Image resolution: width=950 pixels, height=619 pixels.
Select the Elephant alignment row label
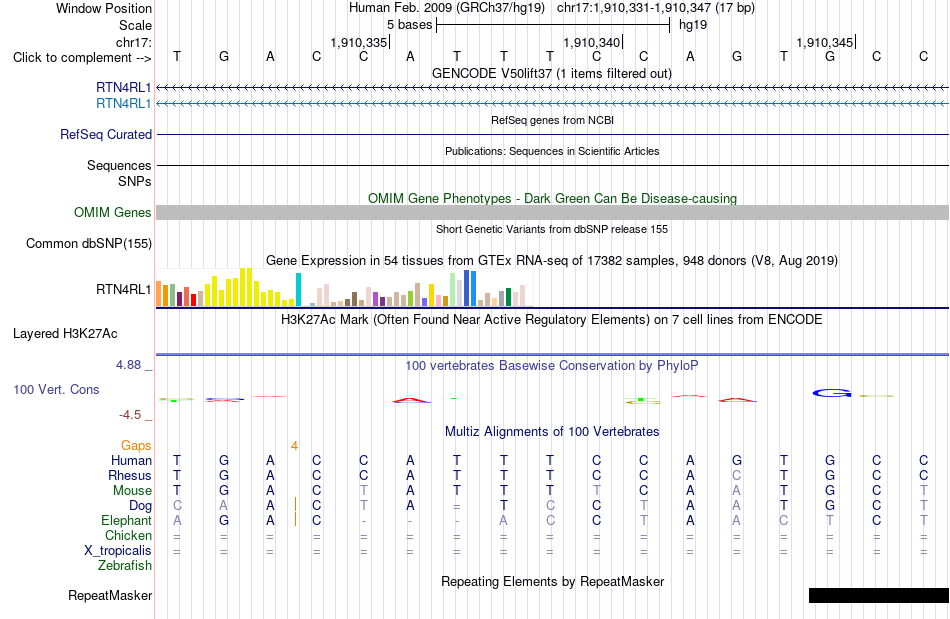tap(127, 520)
